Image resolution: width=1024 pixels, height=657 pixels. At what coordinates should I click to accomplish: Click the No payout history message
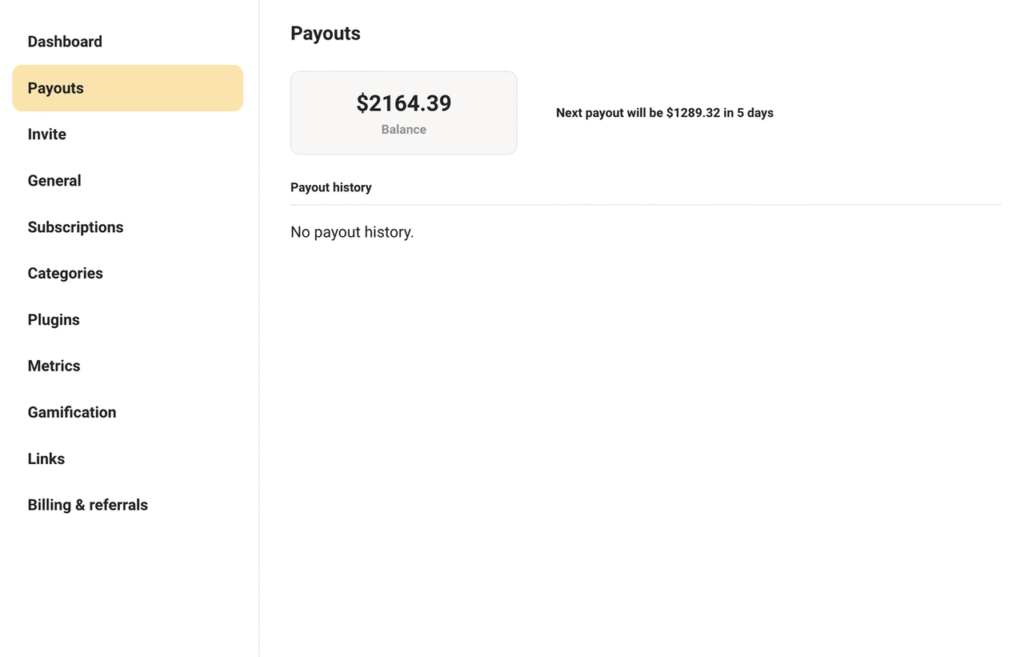[352, 232]
